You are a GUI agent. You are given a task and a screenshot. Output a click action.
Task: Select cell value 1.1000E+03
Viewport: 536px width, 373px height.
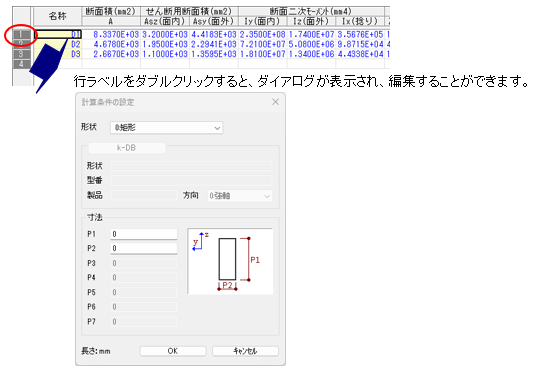click(165, 54)
